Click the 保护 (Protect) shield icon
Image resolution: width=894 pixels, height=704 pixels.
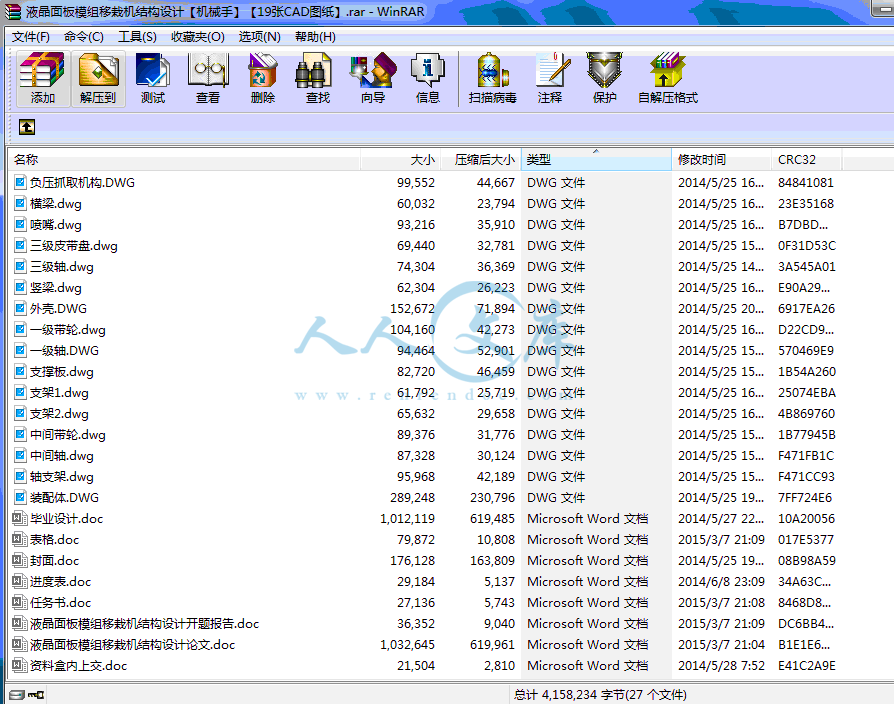coord(604,78)
